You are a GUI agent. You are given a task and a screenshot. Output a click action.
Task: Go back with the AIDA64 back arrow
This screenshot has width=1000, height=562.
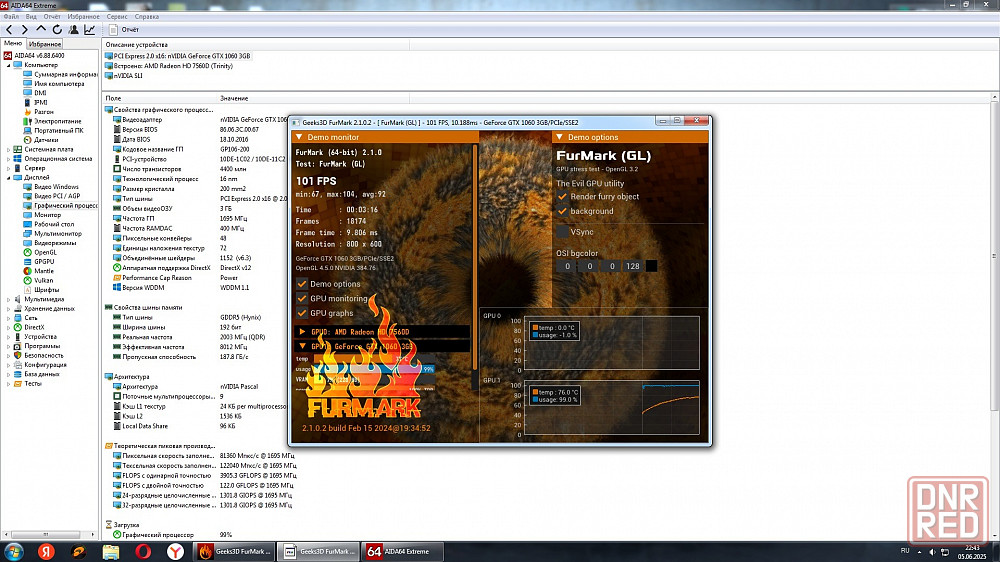coord(9,29)
